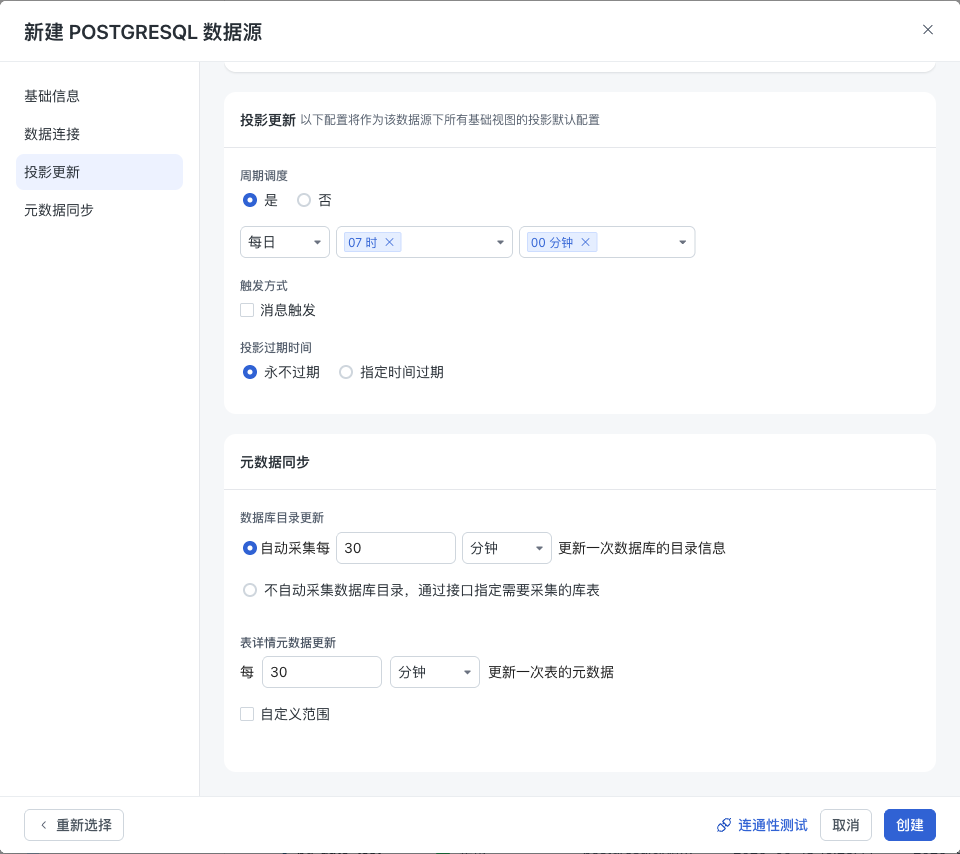Select 不自动采集数据库目录 radio option
Image resolution: width=960 pixels, height=854 pixels.
click(x=250, y=590)
